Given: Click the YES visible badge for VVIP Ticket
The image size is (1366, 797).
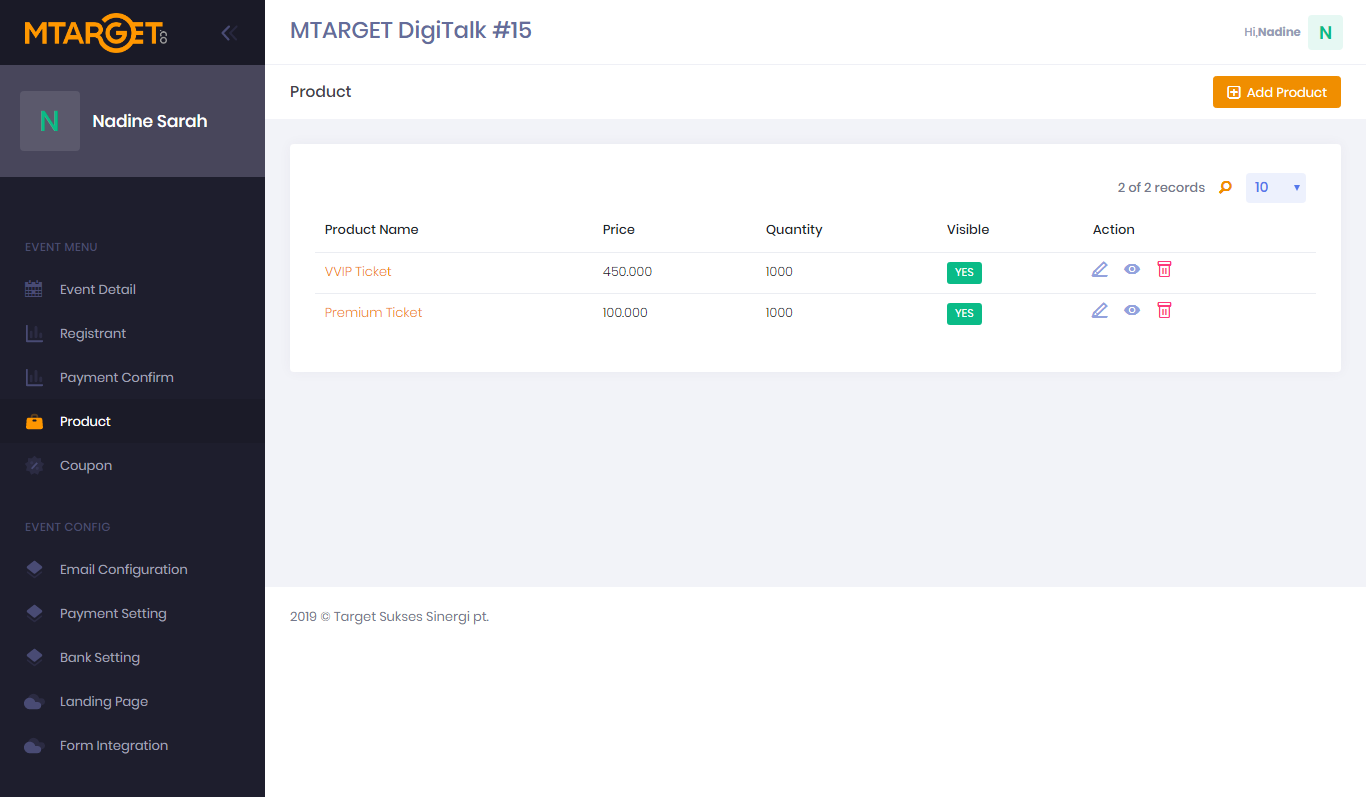Looking at the screenshot, I should 964,272.
